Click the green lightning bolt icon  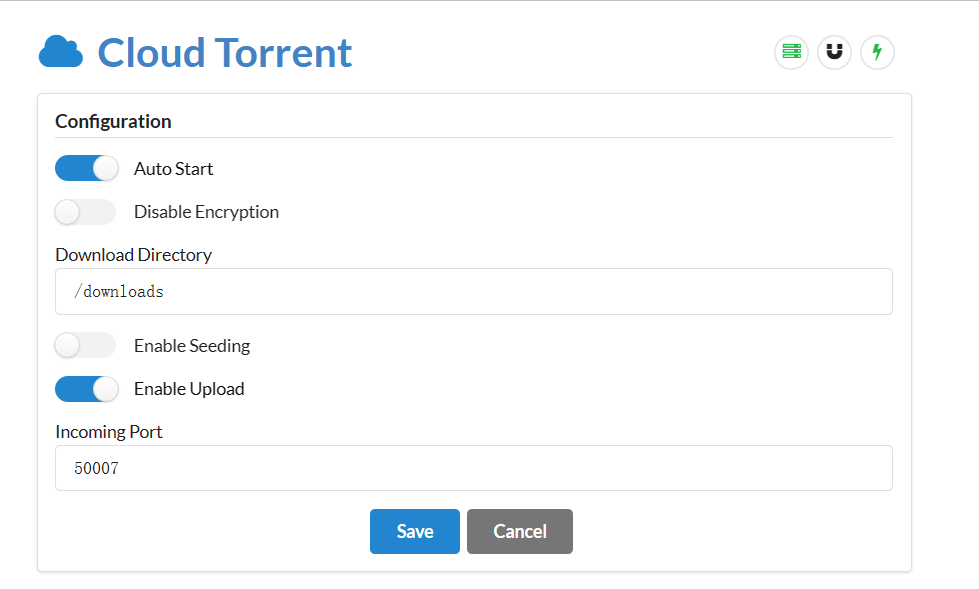pyautogui.click(x=877, y=52)
